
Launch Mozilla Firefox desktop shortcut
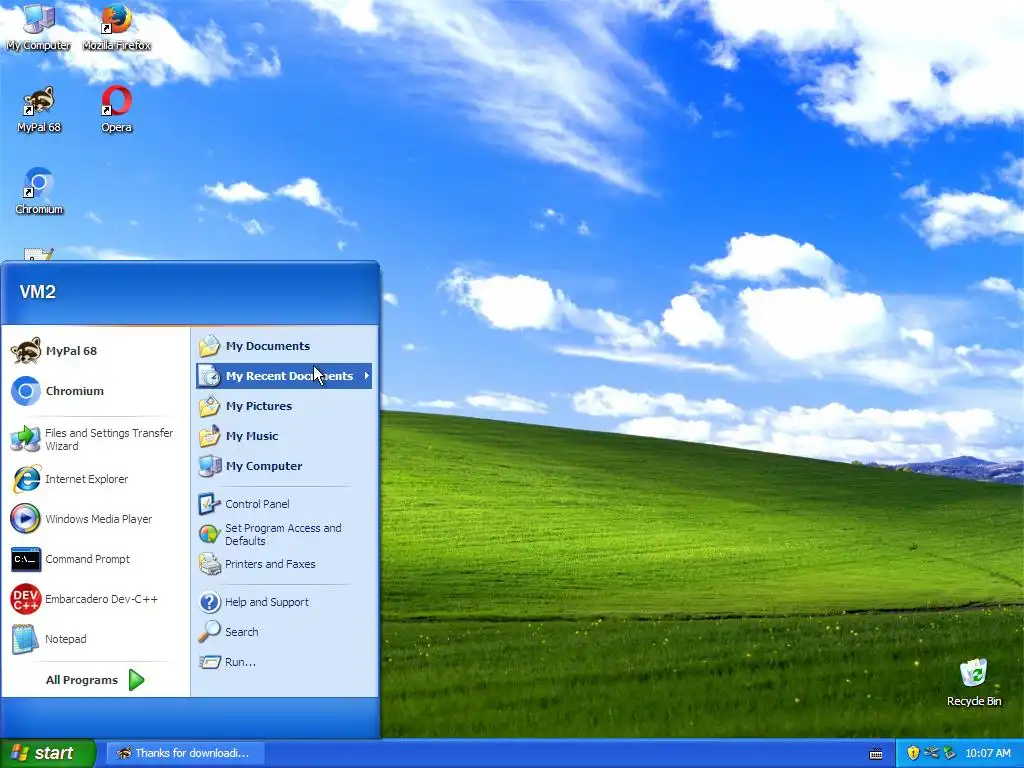coord(116,26)
